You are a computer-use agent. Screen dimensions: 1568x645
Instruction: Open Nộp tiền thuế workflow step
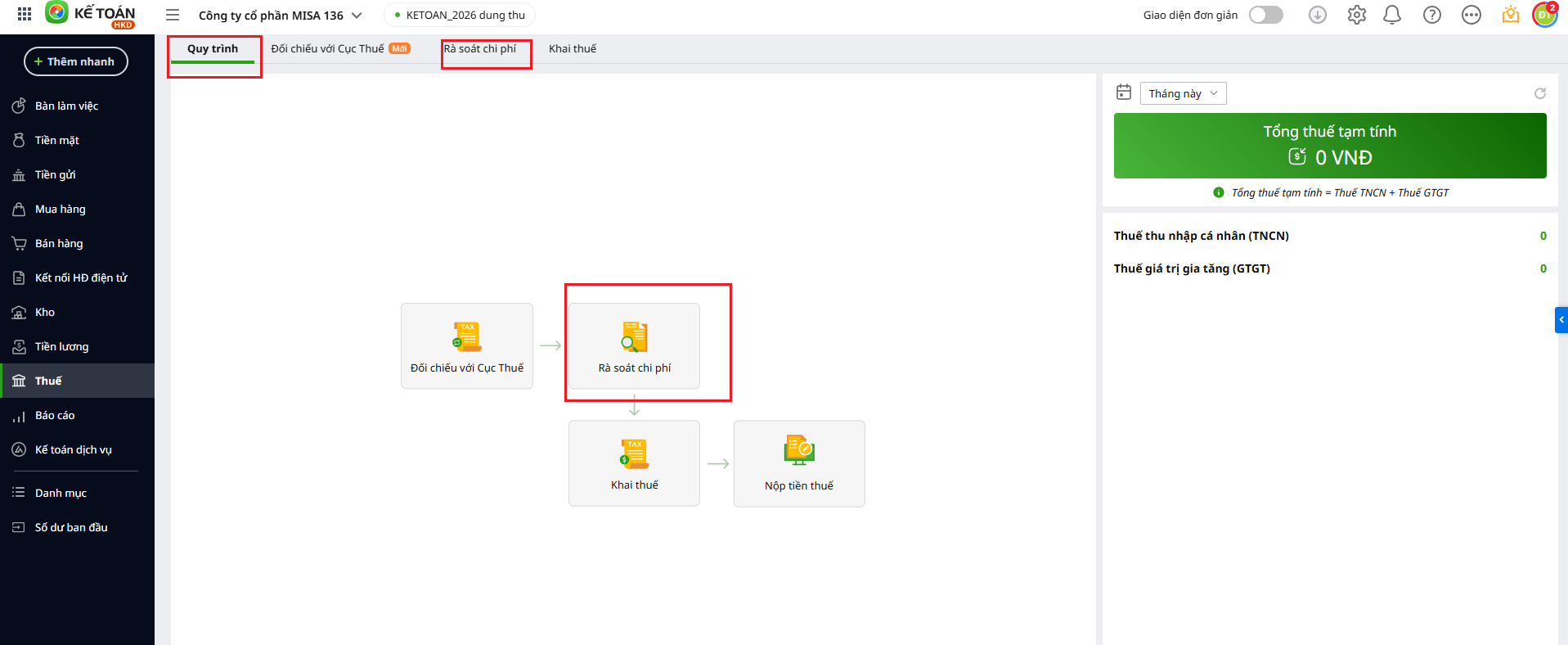pos(798,463)
